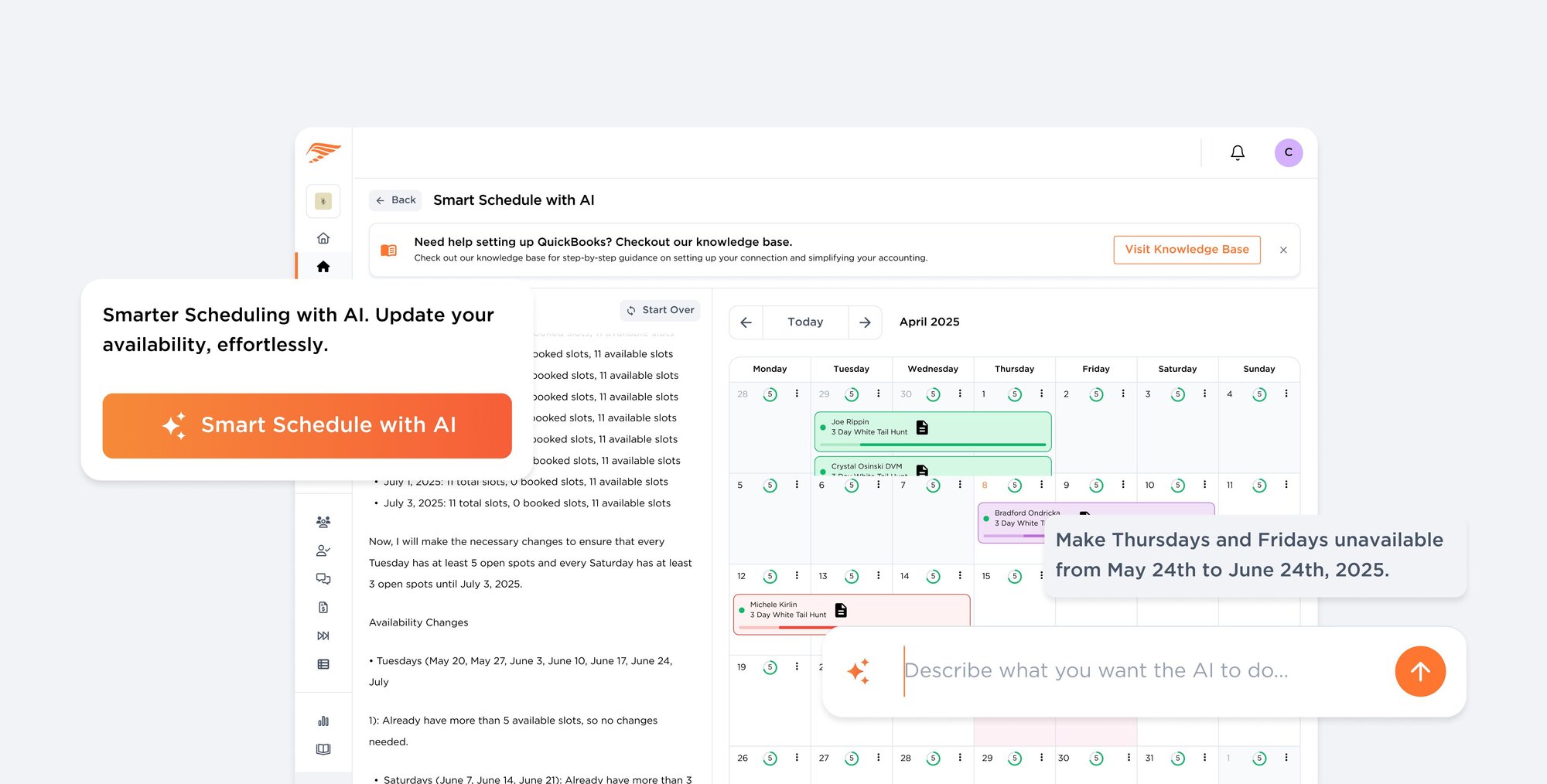Open the group people icon in sidebar
The width and height of the screenshot is (1547, 784).
[323, 522]
